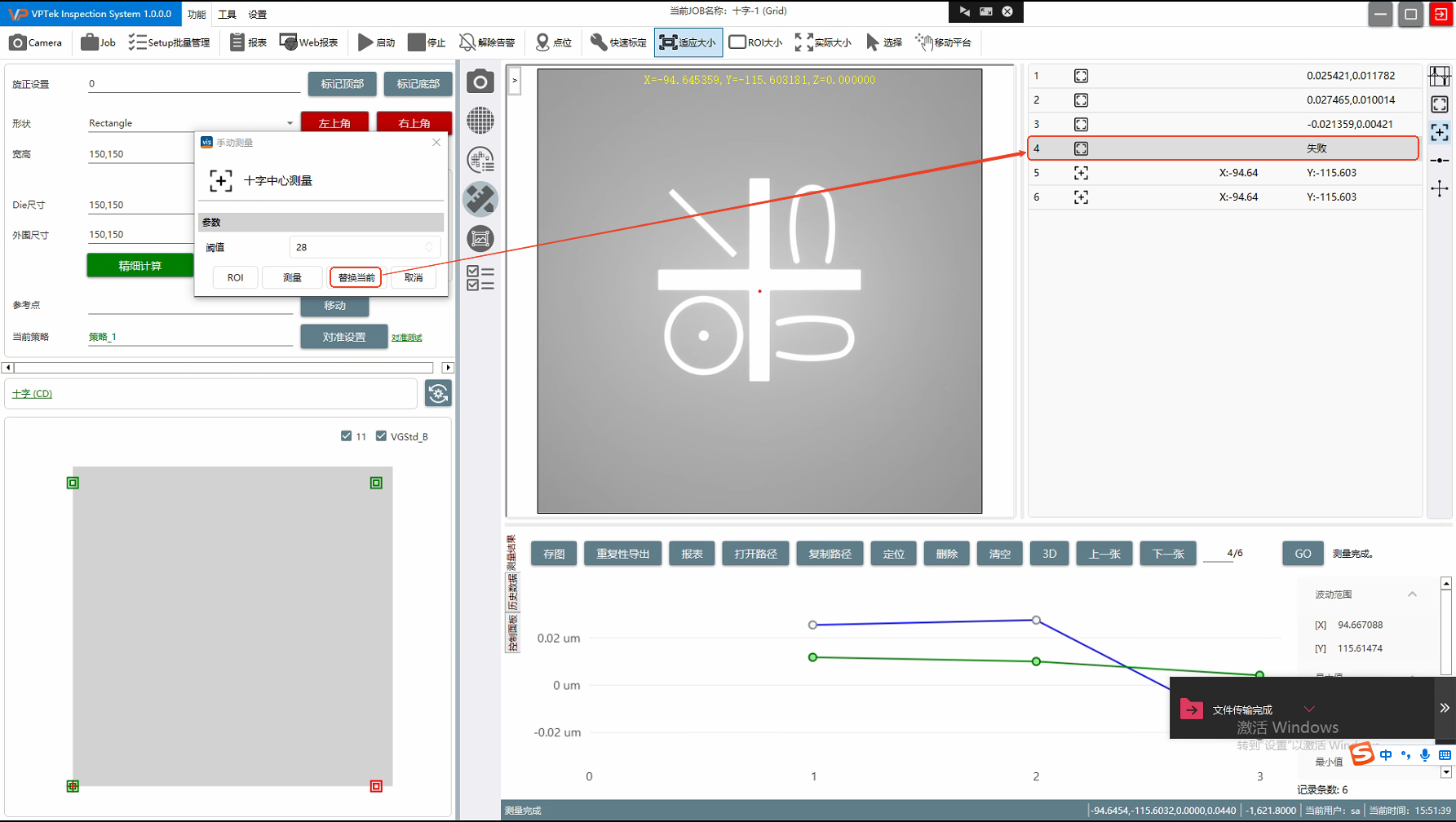Click the GO button
The width and height of the screenshot is (1456, 822).
pyautogui.click(x=1303, y=554)
